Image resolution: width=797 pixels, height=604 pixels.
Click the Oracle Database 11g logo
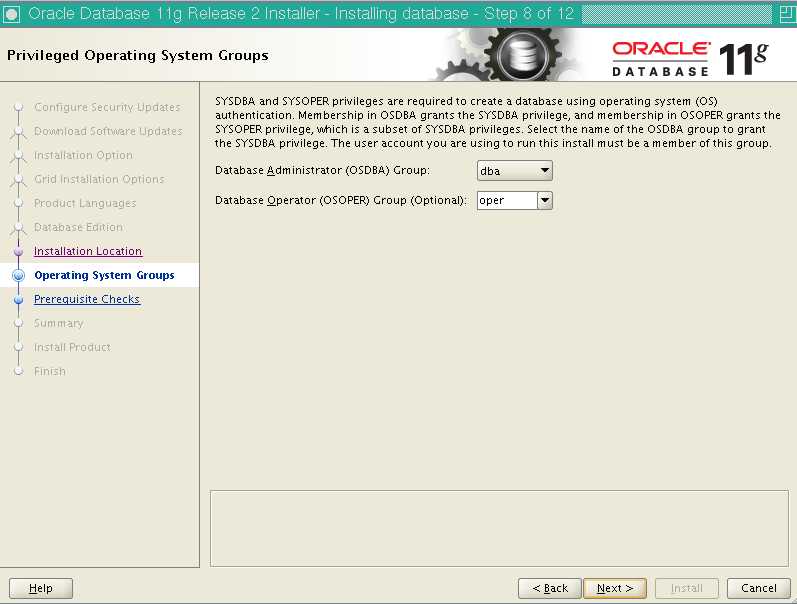(x=690, y=59)
